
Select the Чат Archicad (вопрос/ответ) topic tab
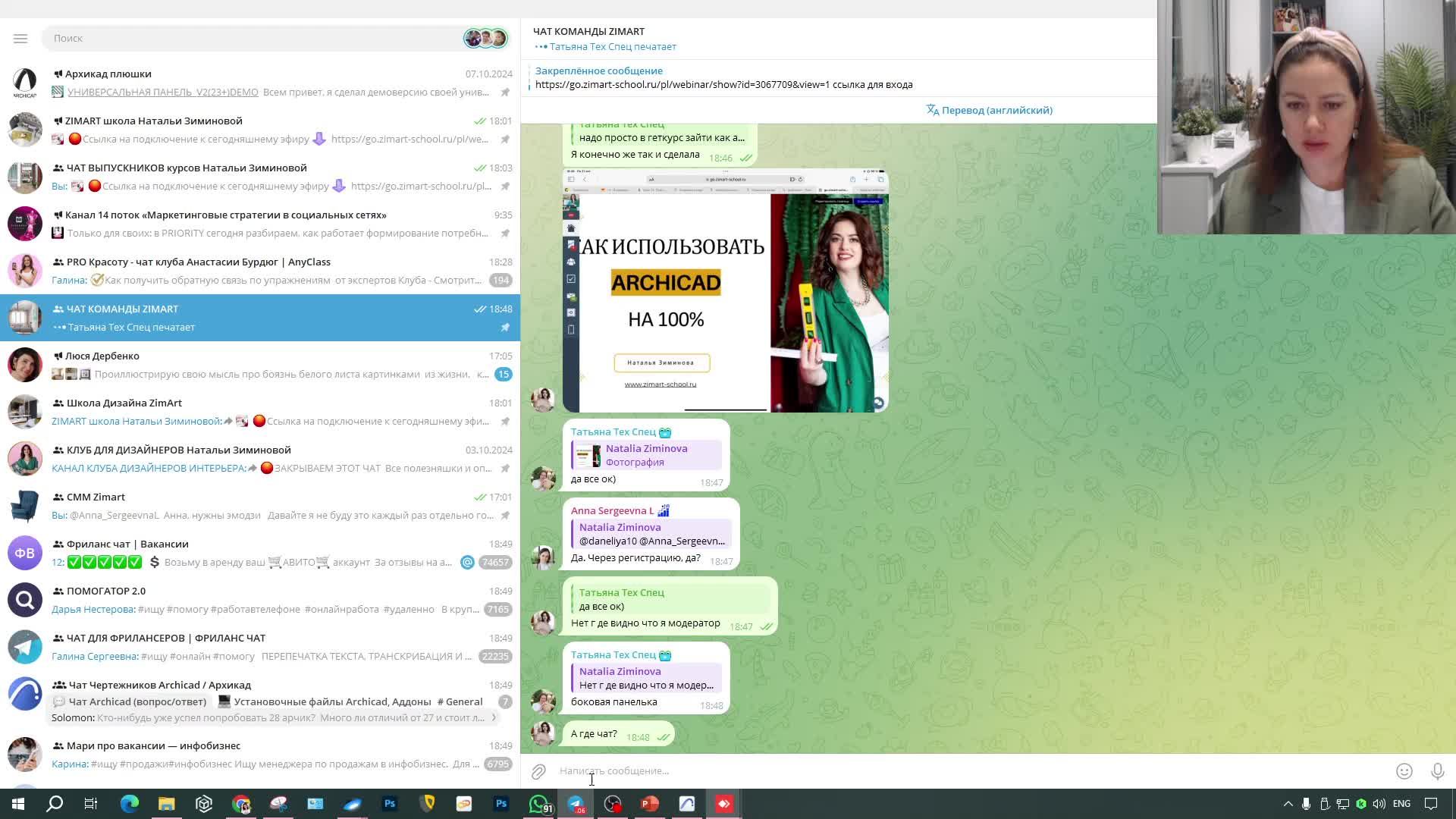pyautogui.click(x=130, y=701)
